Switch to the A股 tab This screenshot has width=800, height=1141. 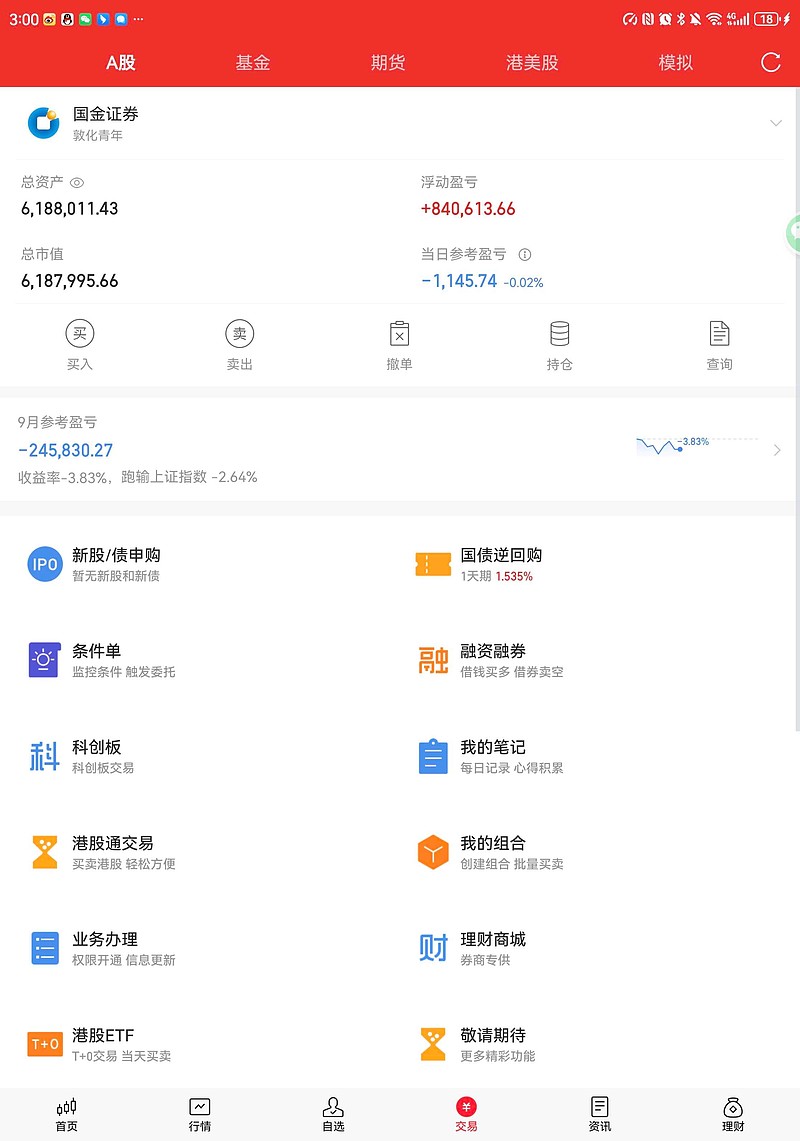[121, 63]
